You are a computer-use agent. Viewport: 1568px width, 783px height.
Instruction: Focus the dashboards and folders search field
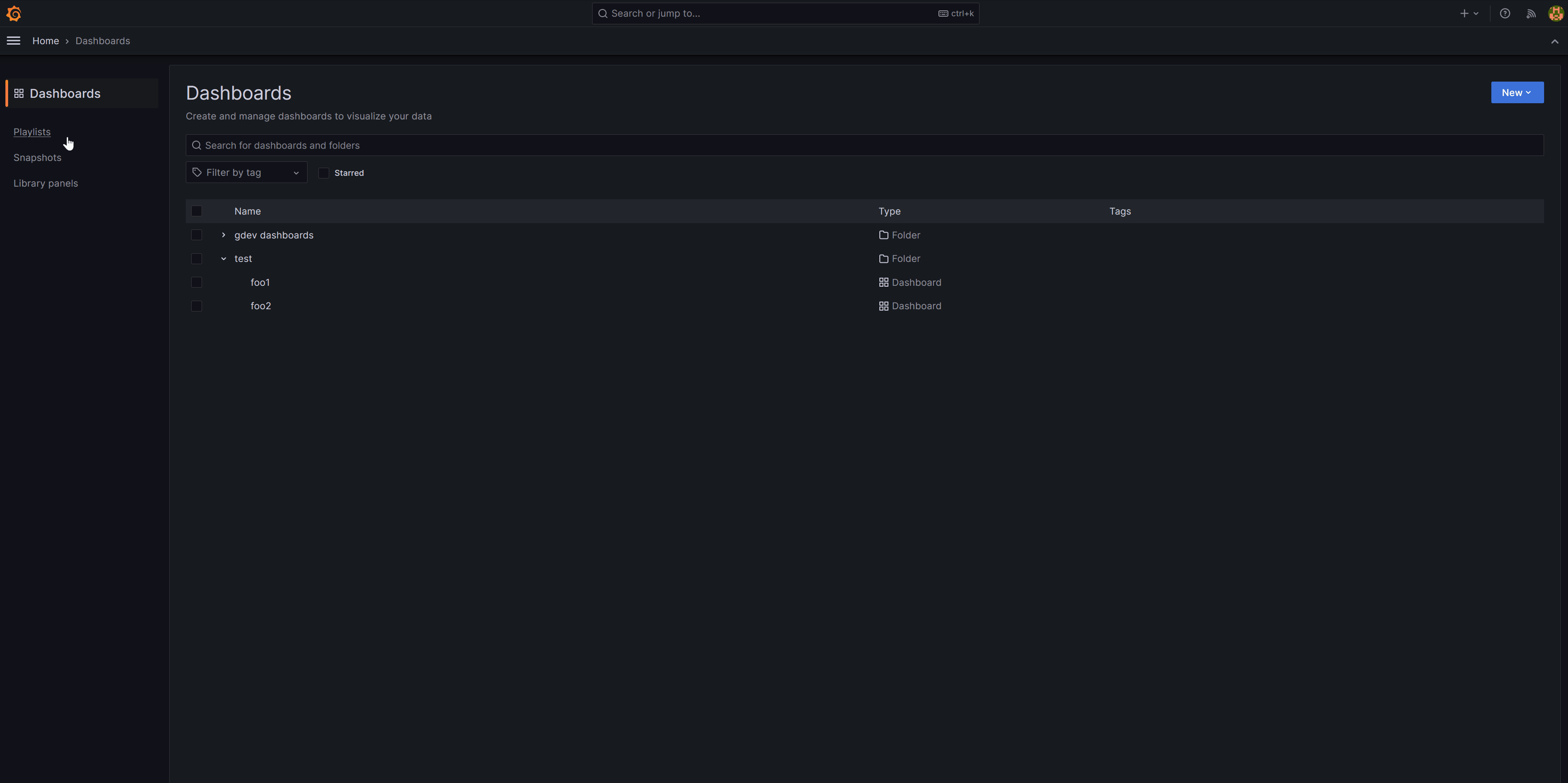(x=864, y=146)
